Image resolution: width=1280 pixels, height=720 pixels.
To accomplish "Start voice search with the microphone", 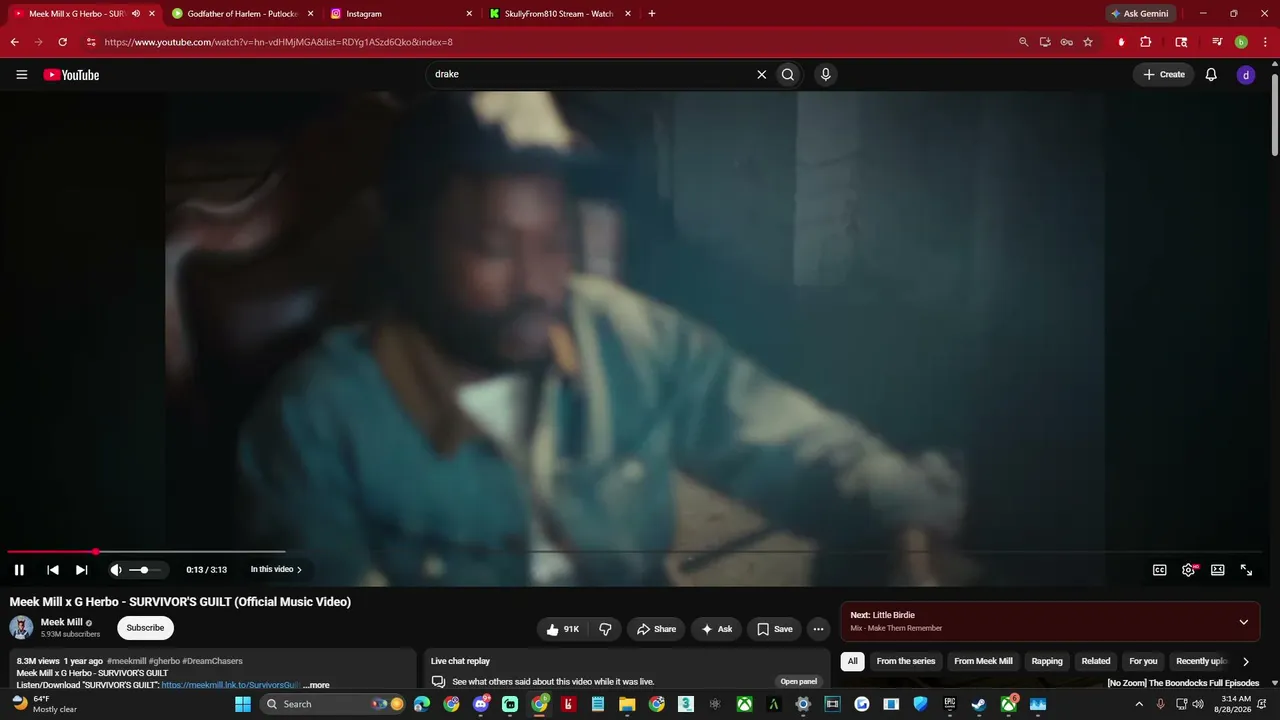I will pyautogui.click(x=825, y=74).
